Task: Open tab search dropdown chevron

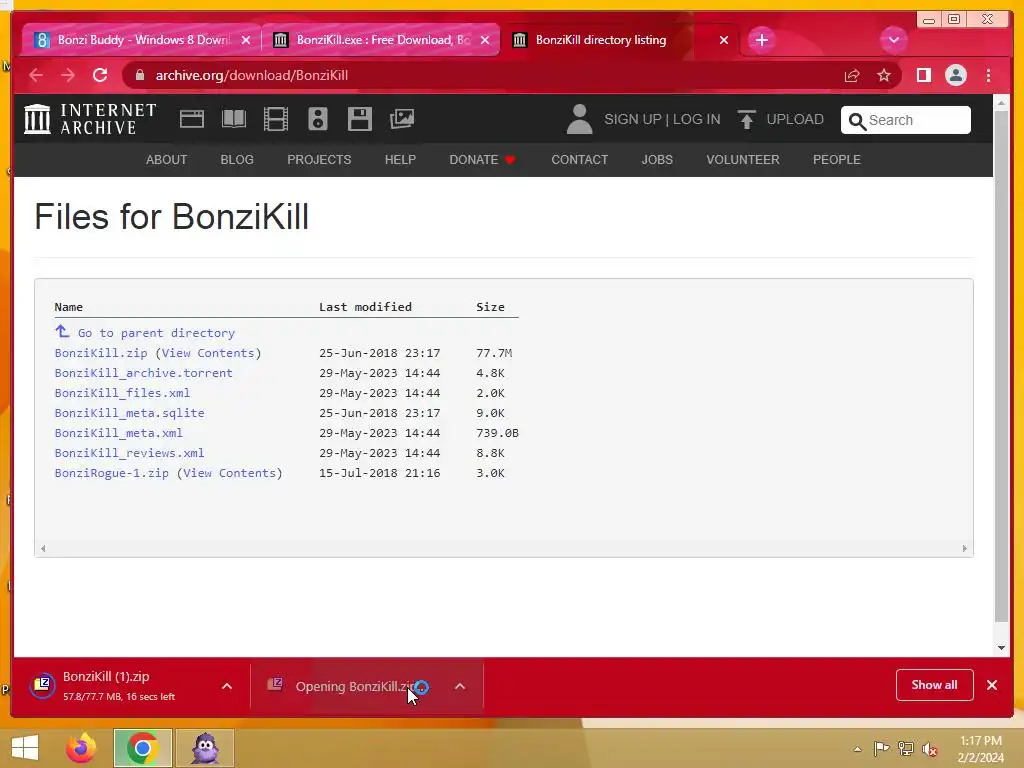Action: (893, 40)
